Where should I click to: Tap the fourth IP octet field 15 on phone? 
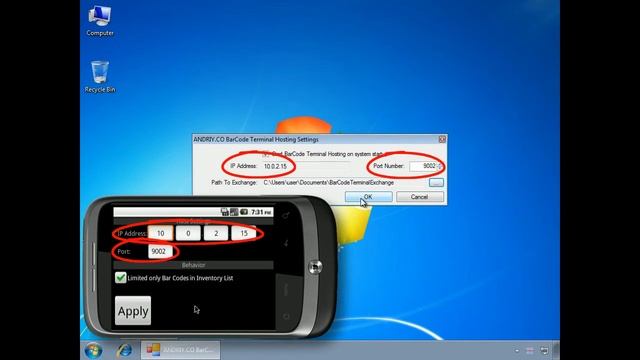244,233
